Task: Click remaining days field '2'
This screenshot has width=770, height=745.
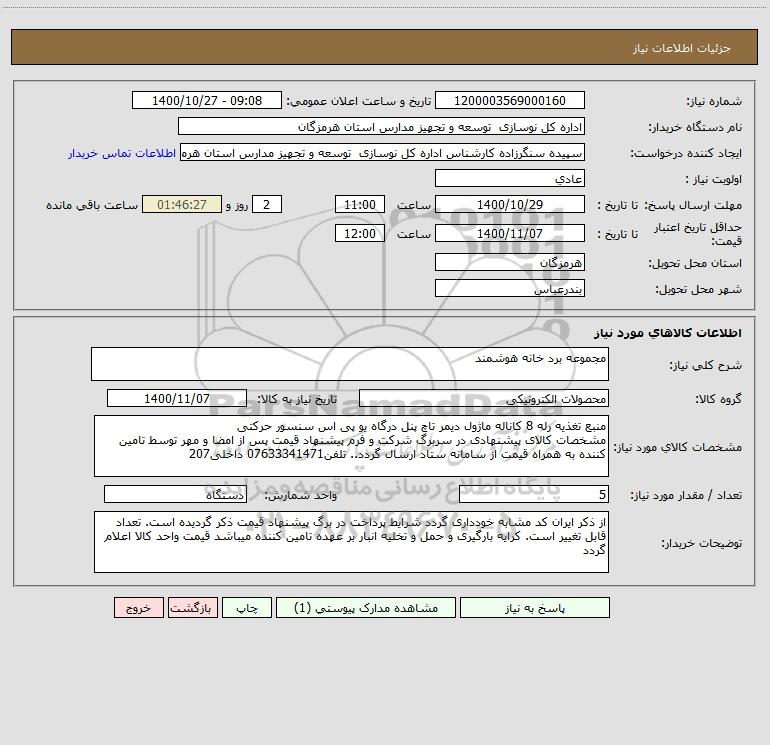Action: point(267,205)
